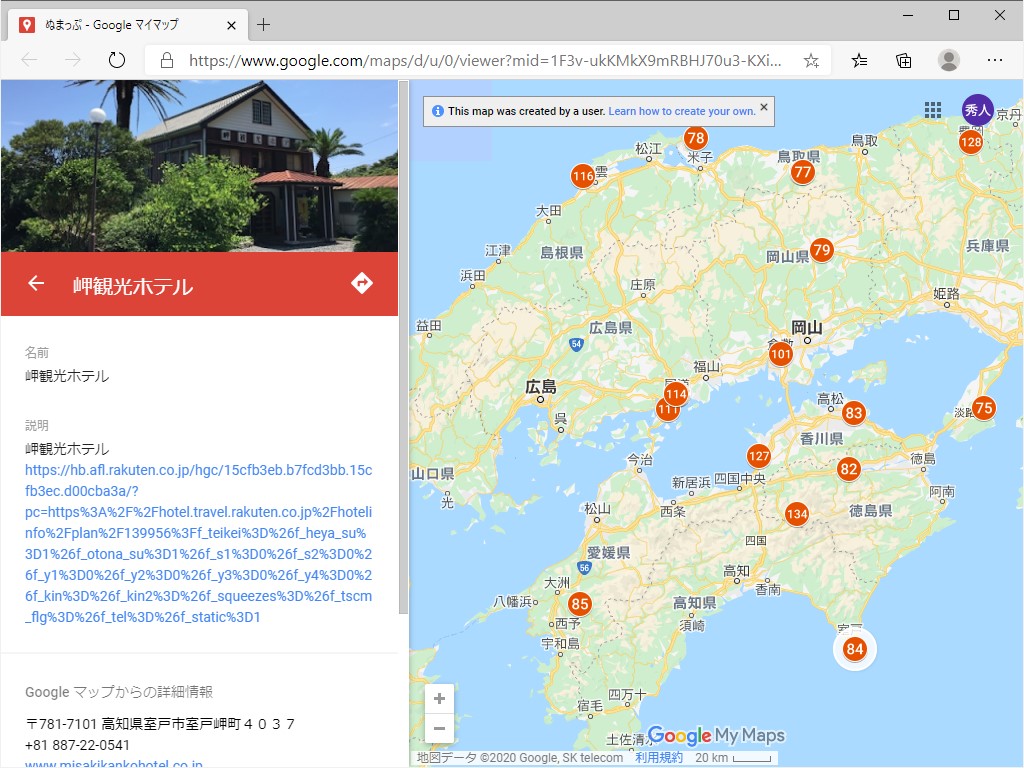The image size is (1024, 768).
Task: Click the back arrow on the 岬観光ホテル panel
Action: pos(35,283)
